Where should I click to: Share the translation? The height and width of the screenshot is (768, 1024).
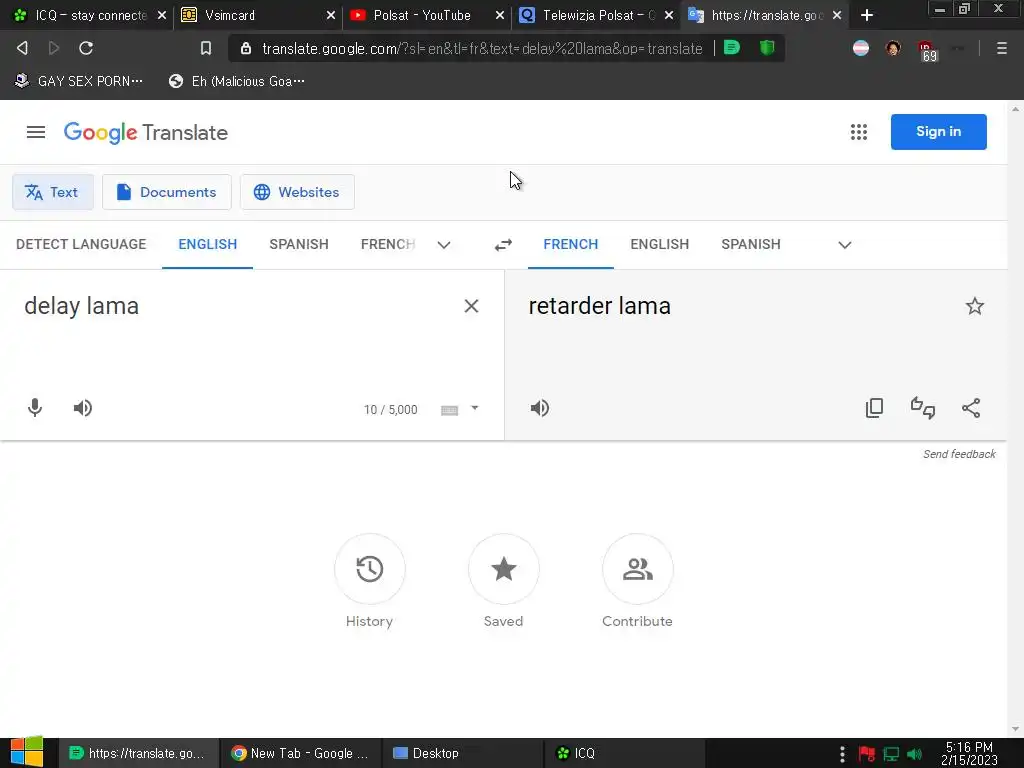(971, 408)
